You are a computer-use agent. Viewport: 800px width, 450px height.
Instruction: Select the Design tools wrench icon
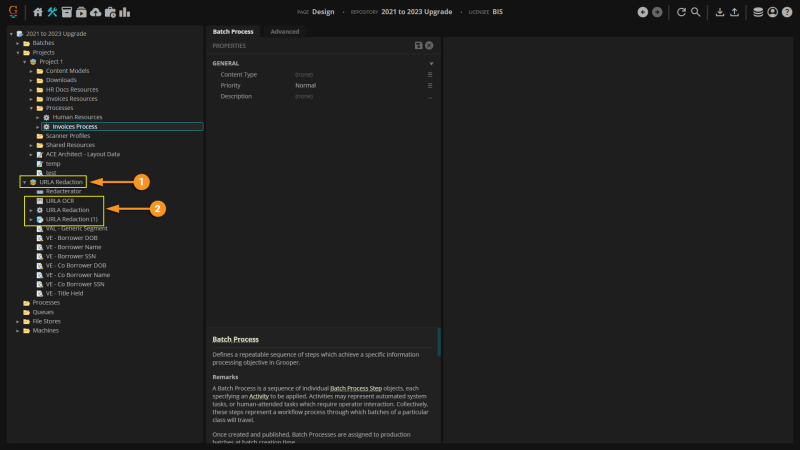pos(52,12)
